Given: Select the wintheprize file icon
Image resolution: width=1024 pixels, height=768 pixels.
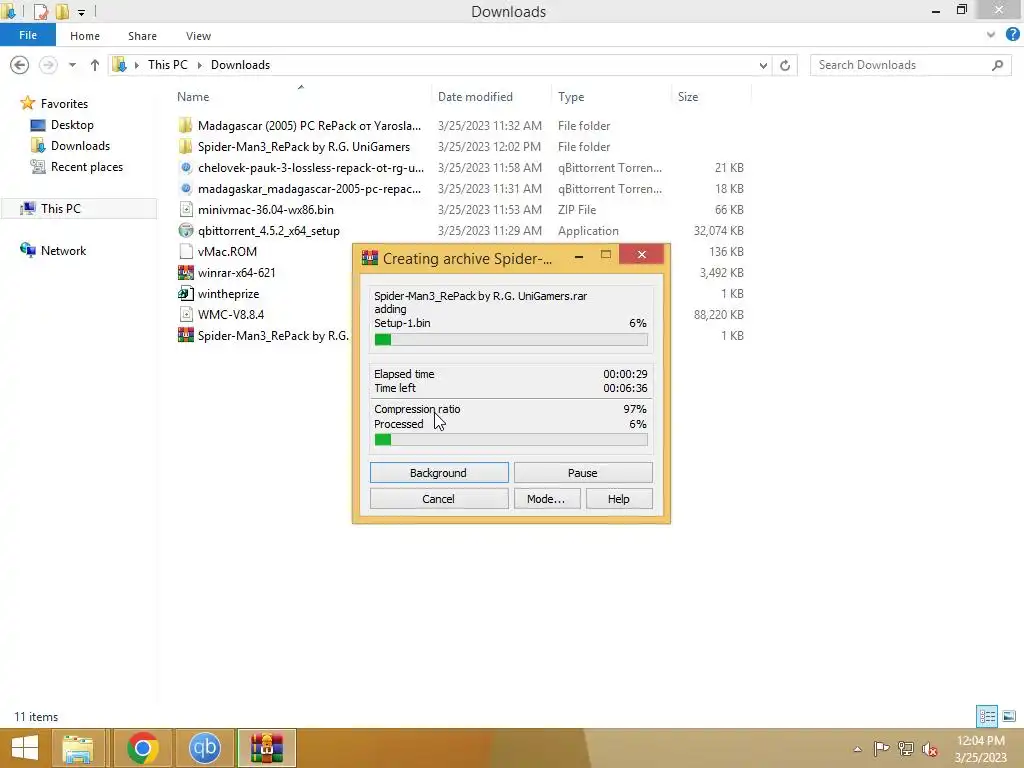Looking at the screenshot, I should [x=186, y=293].
